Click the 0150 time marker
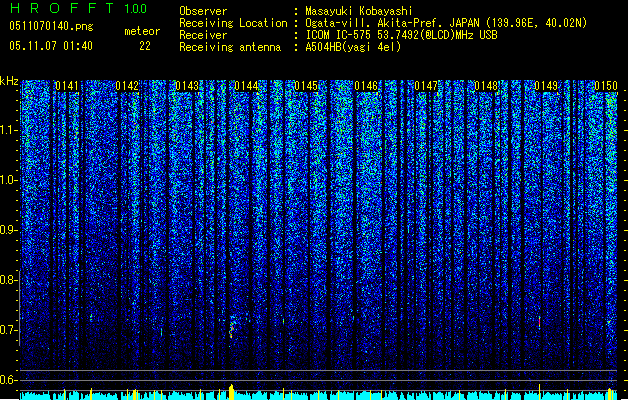The height and width of the screenshot is (400, 629). [x=606, y=86]
